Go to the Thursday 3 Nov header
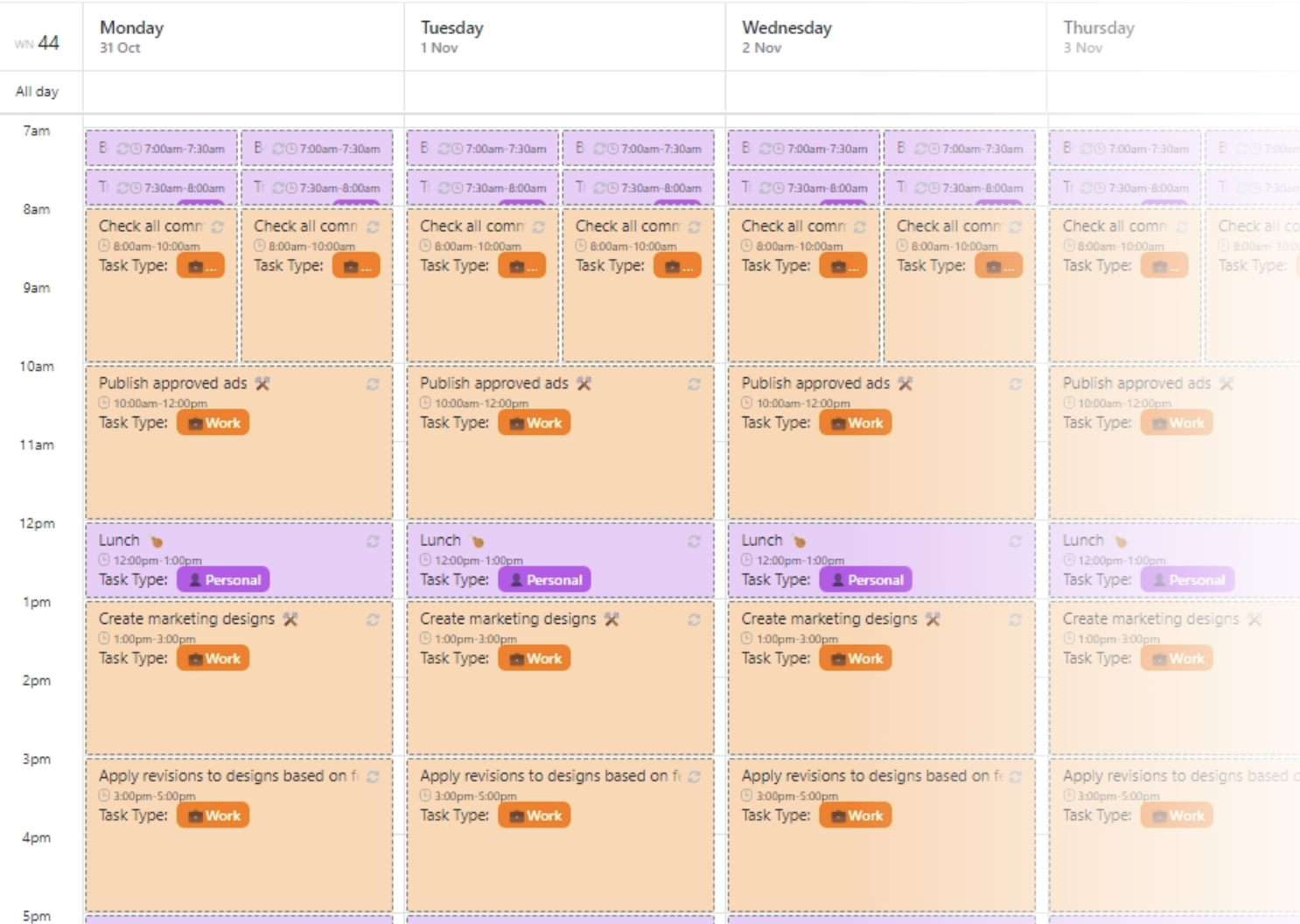 coord(1099,37)
